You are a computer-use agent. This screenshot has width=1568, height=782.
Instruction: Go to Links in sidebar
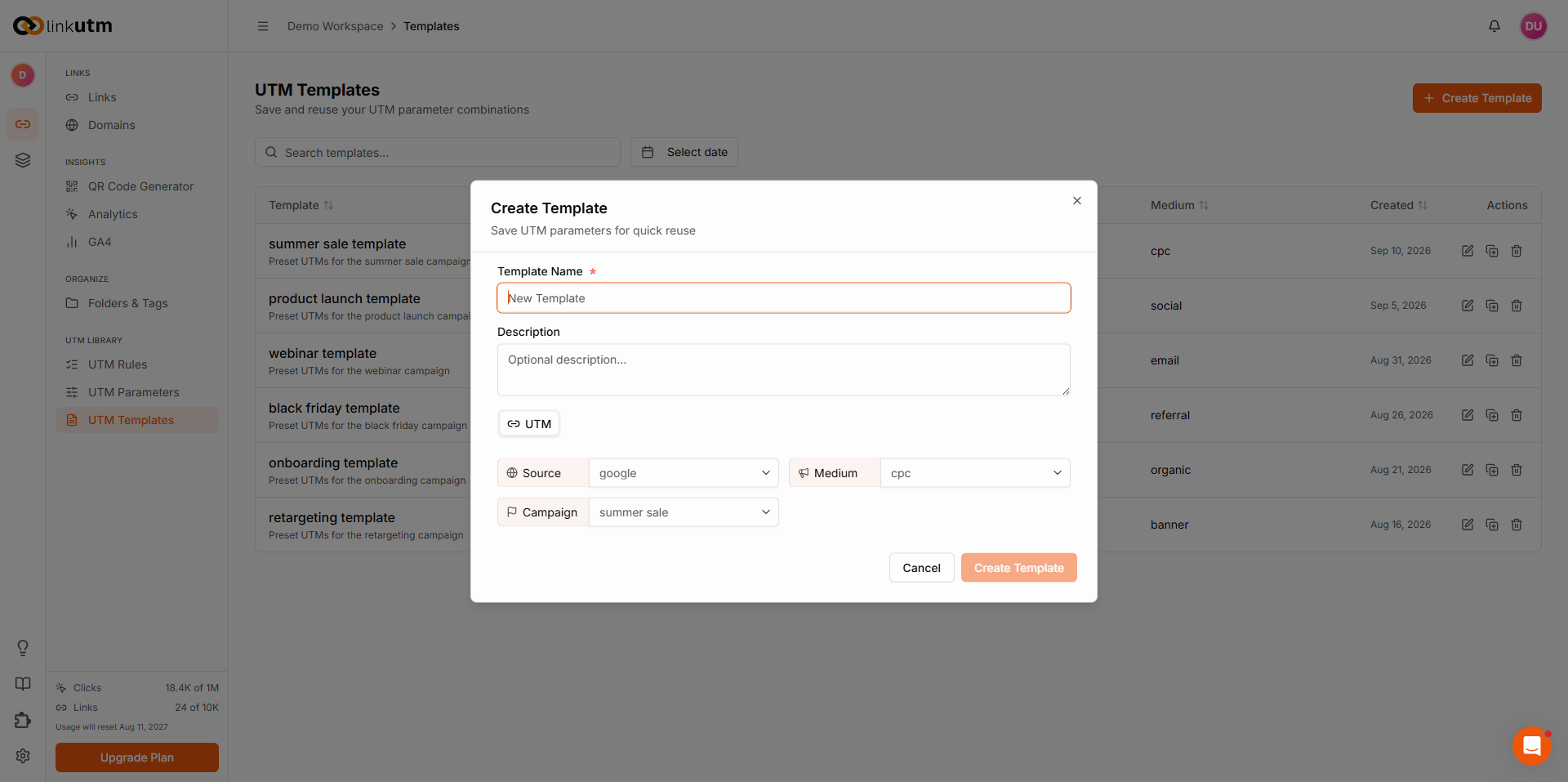point(137,97)
